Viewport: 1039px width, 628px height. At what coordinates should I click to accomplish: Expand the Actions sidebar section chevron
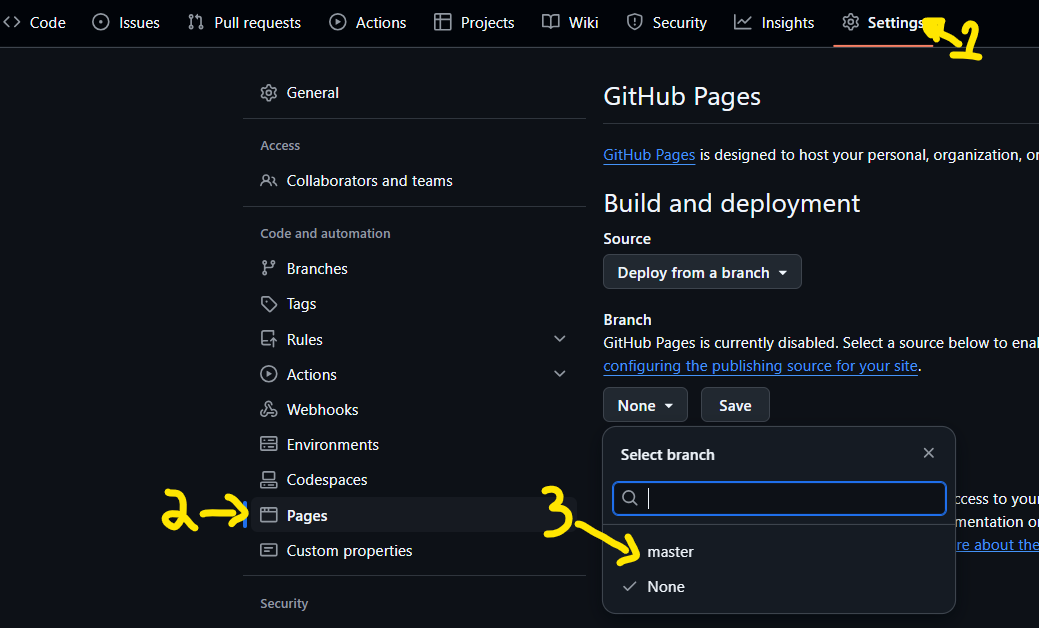560,374
